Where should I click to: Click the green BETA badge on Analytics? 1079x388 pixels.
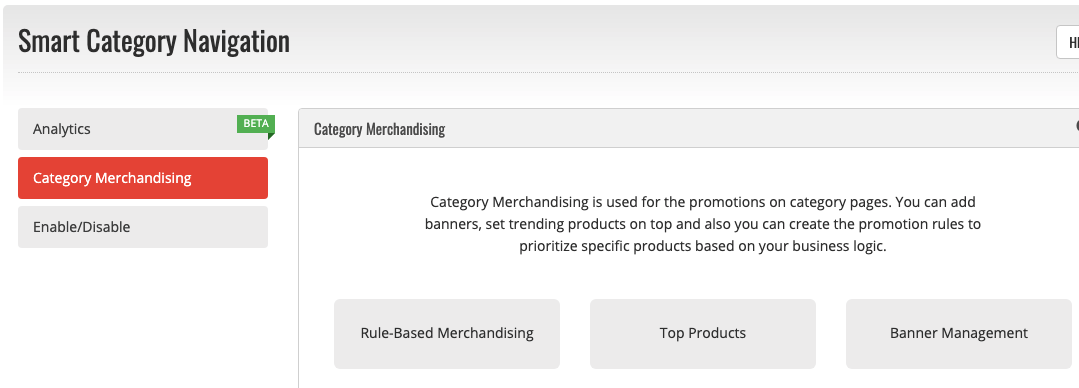[255, 124]
